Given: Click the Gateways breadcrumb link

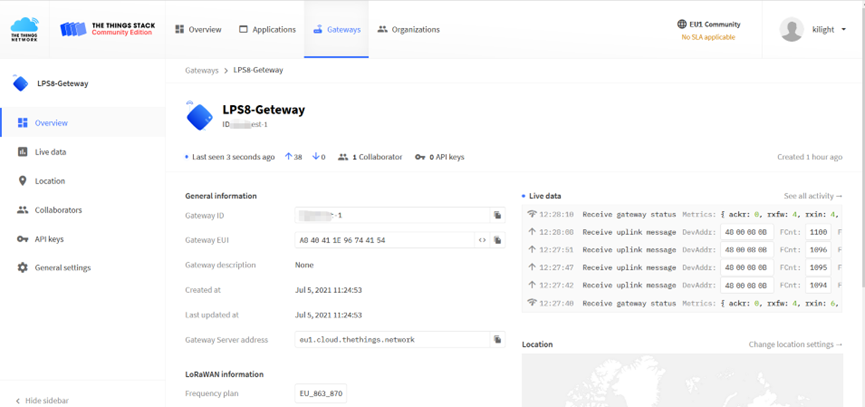Looking at the screenshot, I should 201,71.
